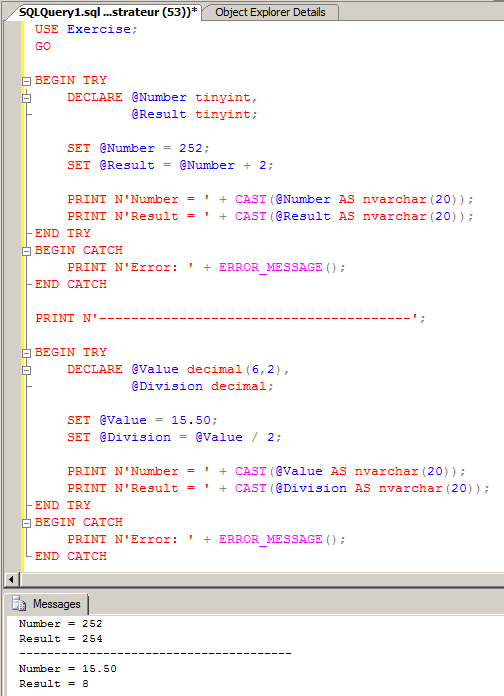Image resolution: width=504 pixels, height=696 pixels.
Task: Select the Messages results tab
Action: 47,604
